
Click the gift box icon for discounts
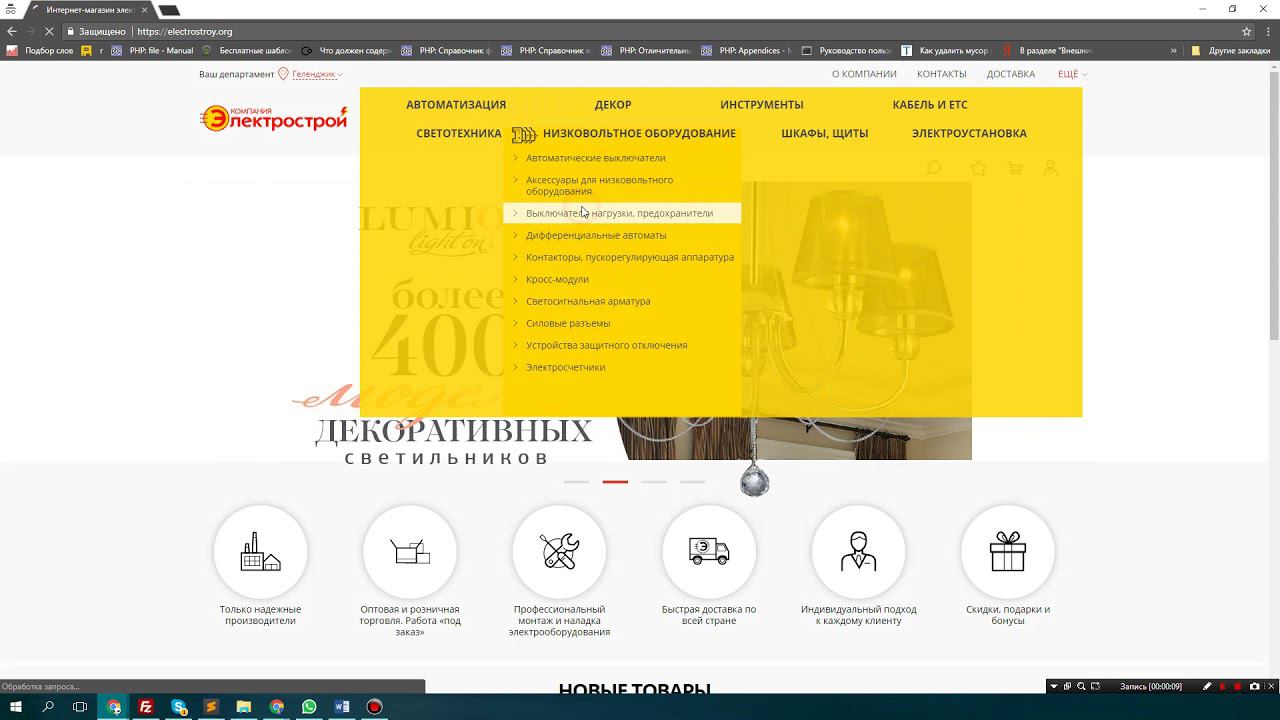[x=1008, y=551]
